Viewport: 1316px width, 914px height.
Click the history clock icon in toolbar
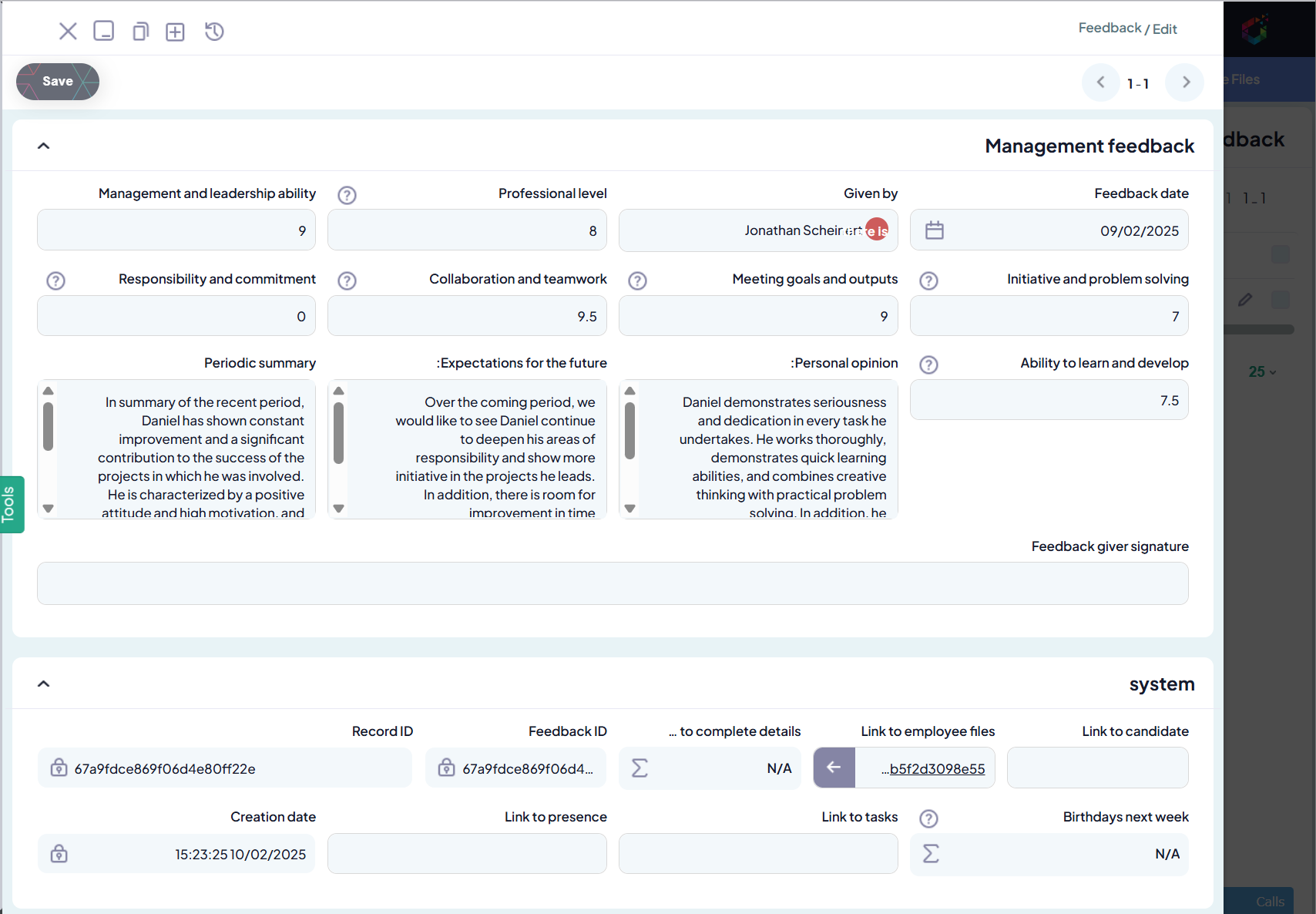point(214,32)
